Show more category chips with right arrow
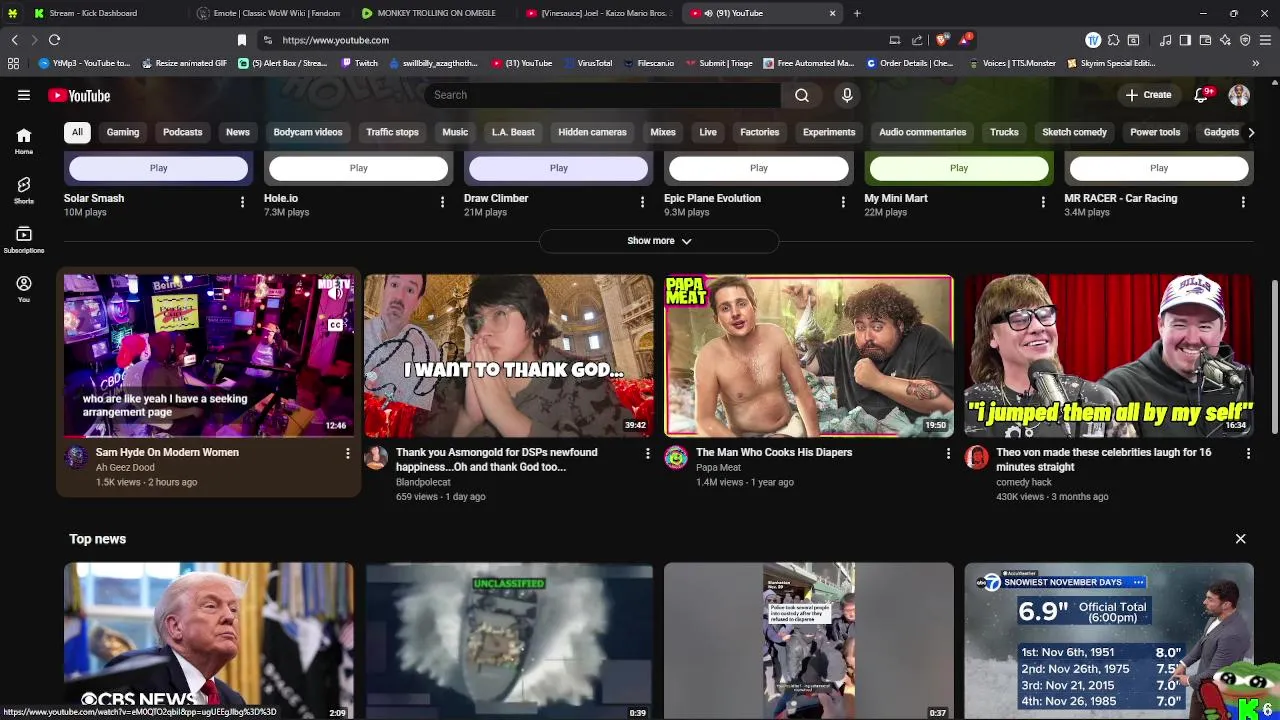The height and width of the screenshot is (720, 1280). click(1250, 132)
